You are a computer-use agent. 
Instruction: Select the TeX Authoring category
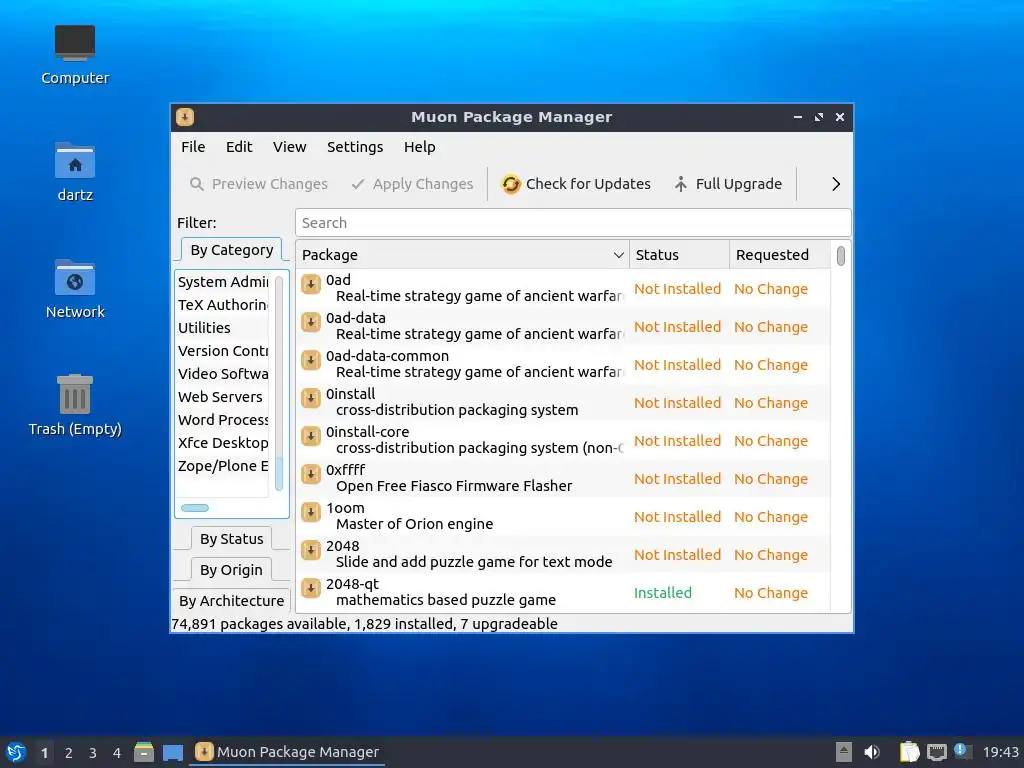point(222,305)
